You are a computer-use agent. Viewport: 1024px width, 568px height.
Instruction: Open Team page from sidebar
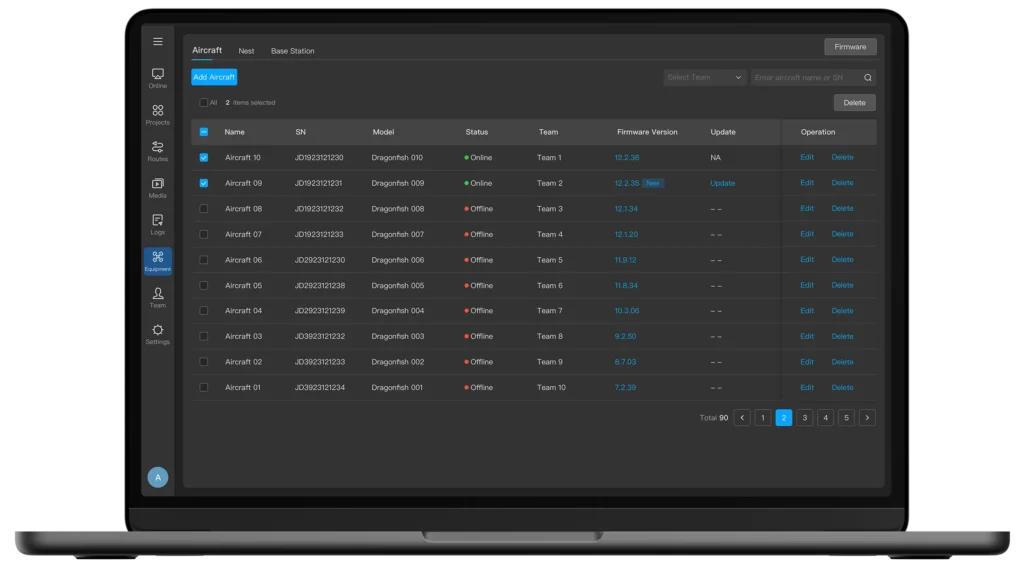tap(157, 297)
